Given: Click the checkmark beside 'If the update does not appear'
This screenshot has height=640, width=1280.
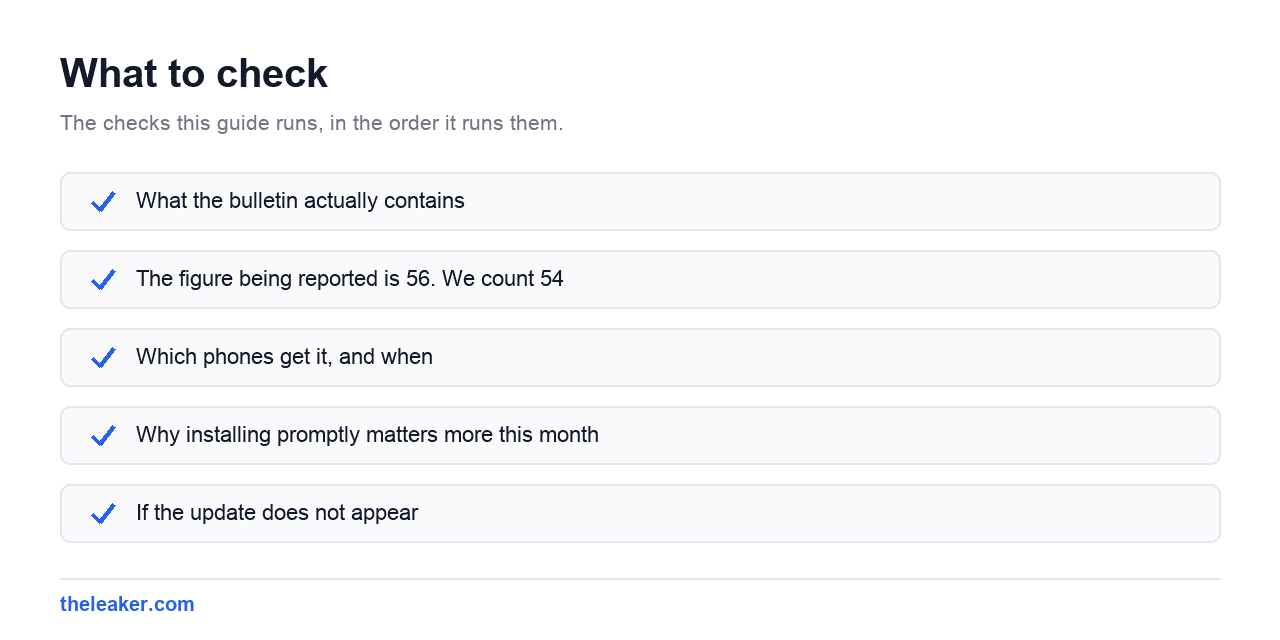Looking at the screenshot, I should (103, 513).
